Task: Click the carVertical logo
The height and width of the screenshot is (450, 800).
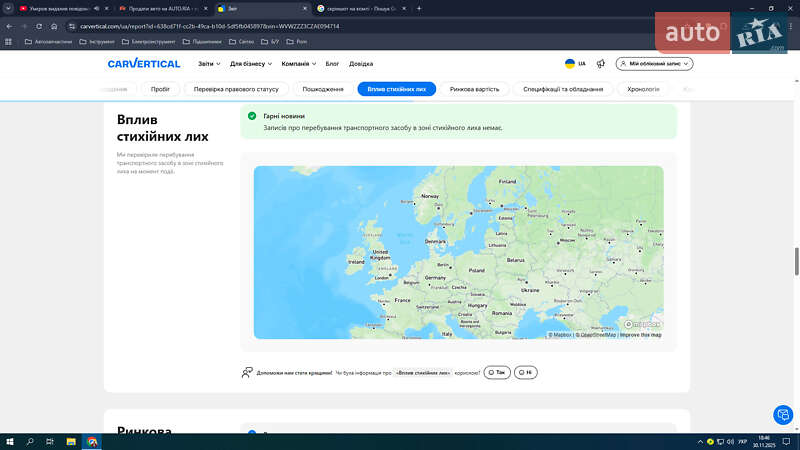Action: [x=144, y=63]
